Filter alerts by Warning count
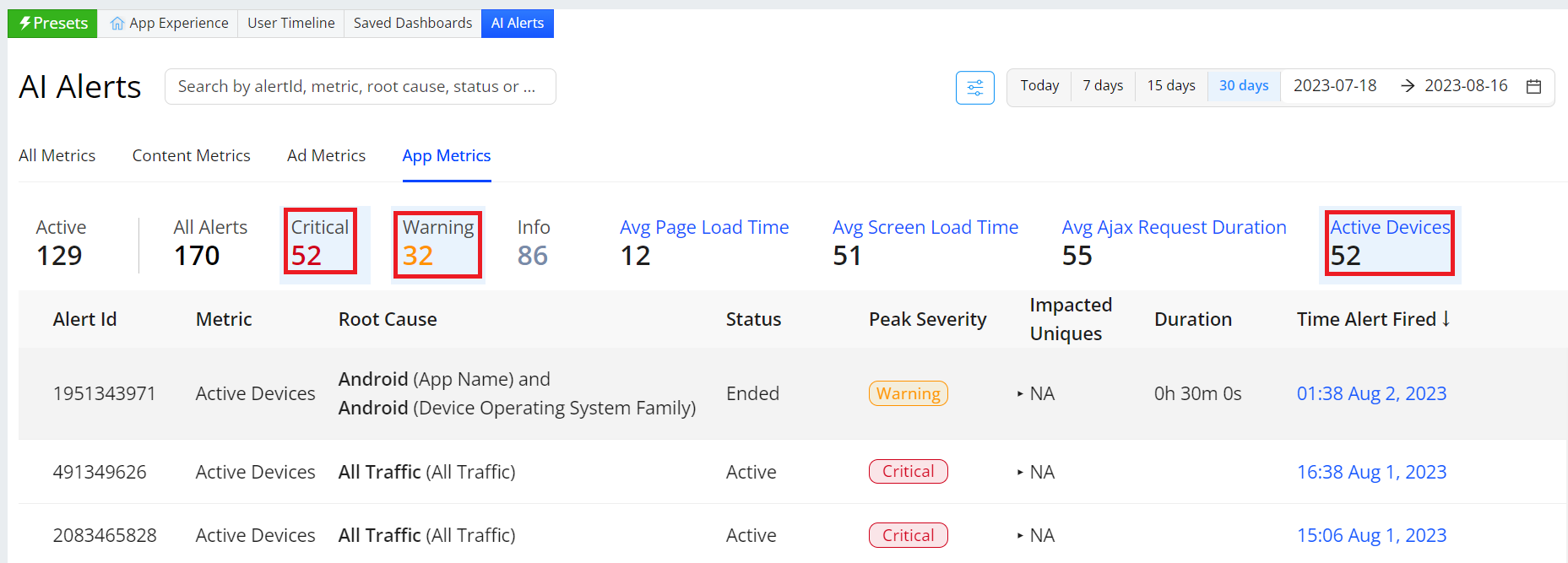The image size is (1568, 563). tap(437, 242)
